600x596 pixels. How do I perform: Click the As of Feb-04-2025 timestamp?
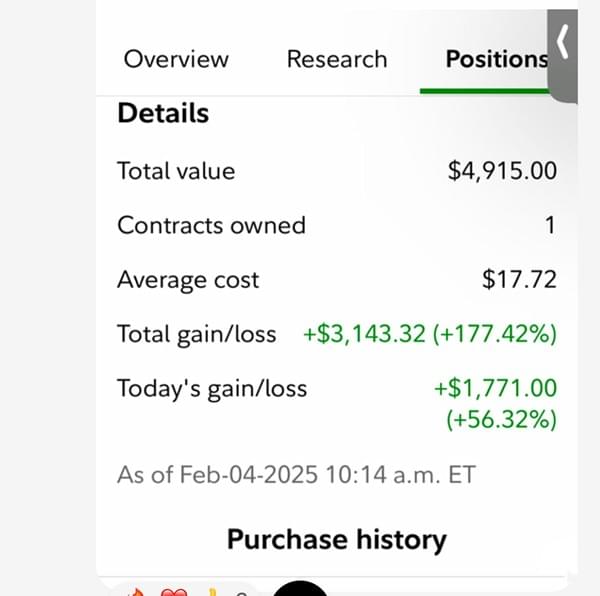tap(296, 474)
